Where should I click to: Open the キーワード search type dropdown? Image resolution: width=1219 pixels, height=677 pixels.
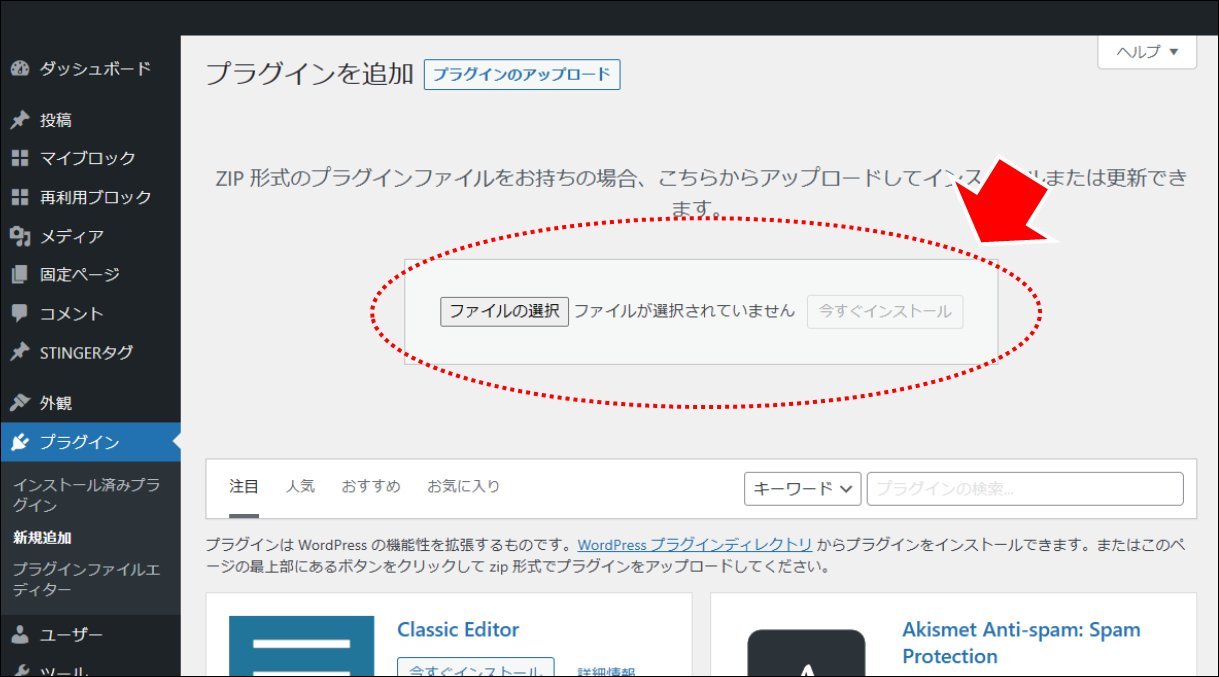coord(803,489)
